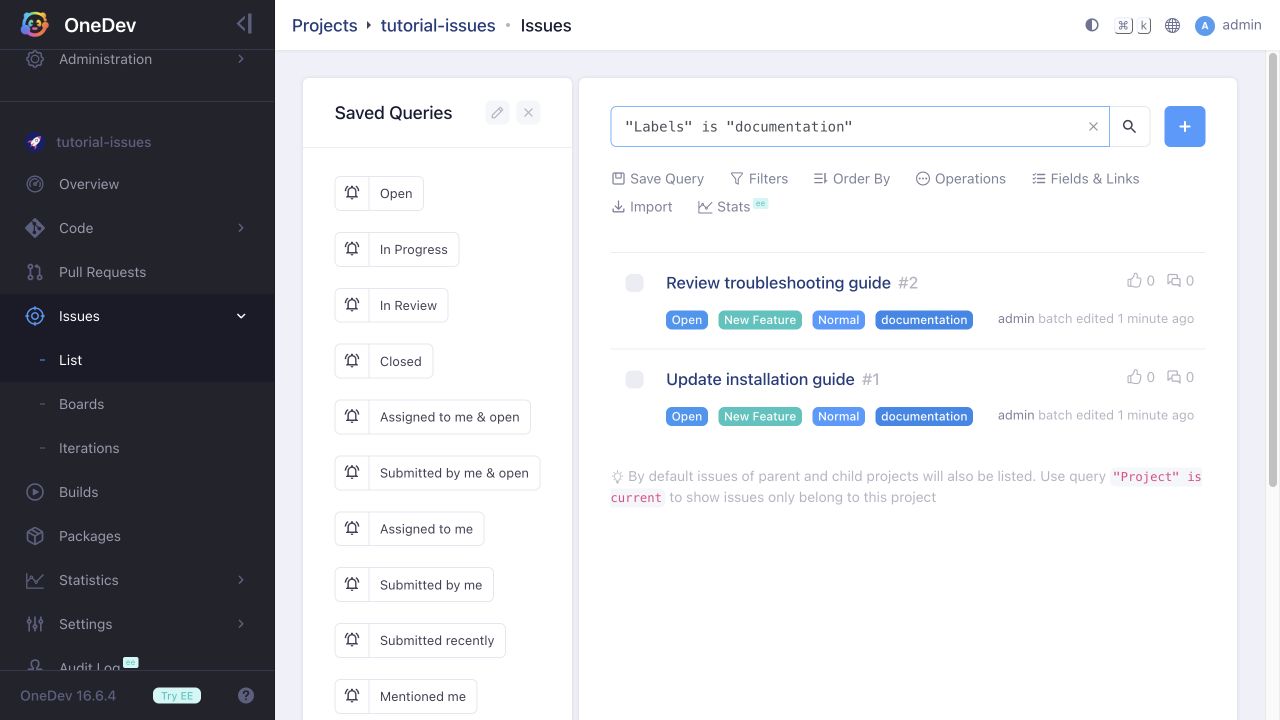This screenshot has height=720, width=1280.
Task: Click documentation label on issue #2
Action: [x=924, y=320]
